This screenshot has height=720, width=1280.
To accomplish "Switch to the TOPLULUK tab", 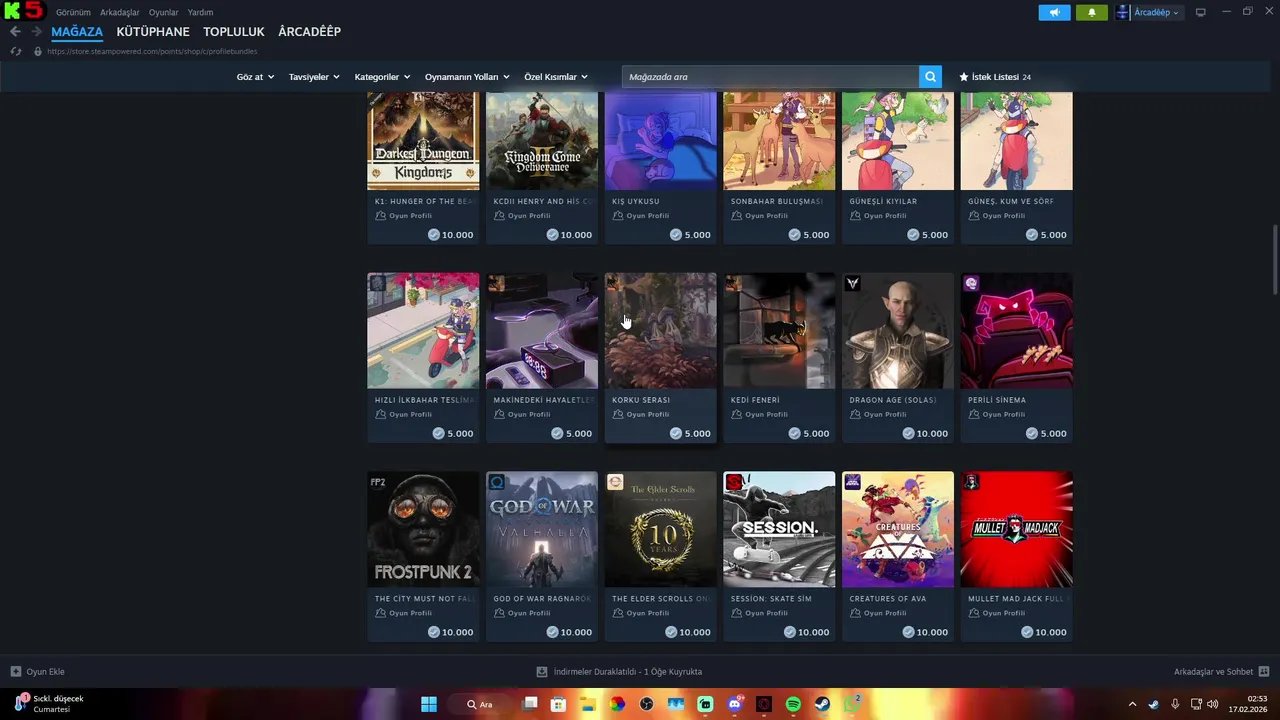I will (234, 32).
